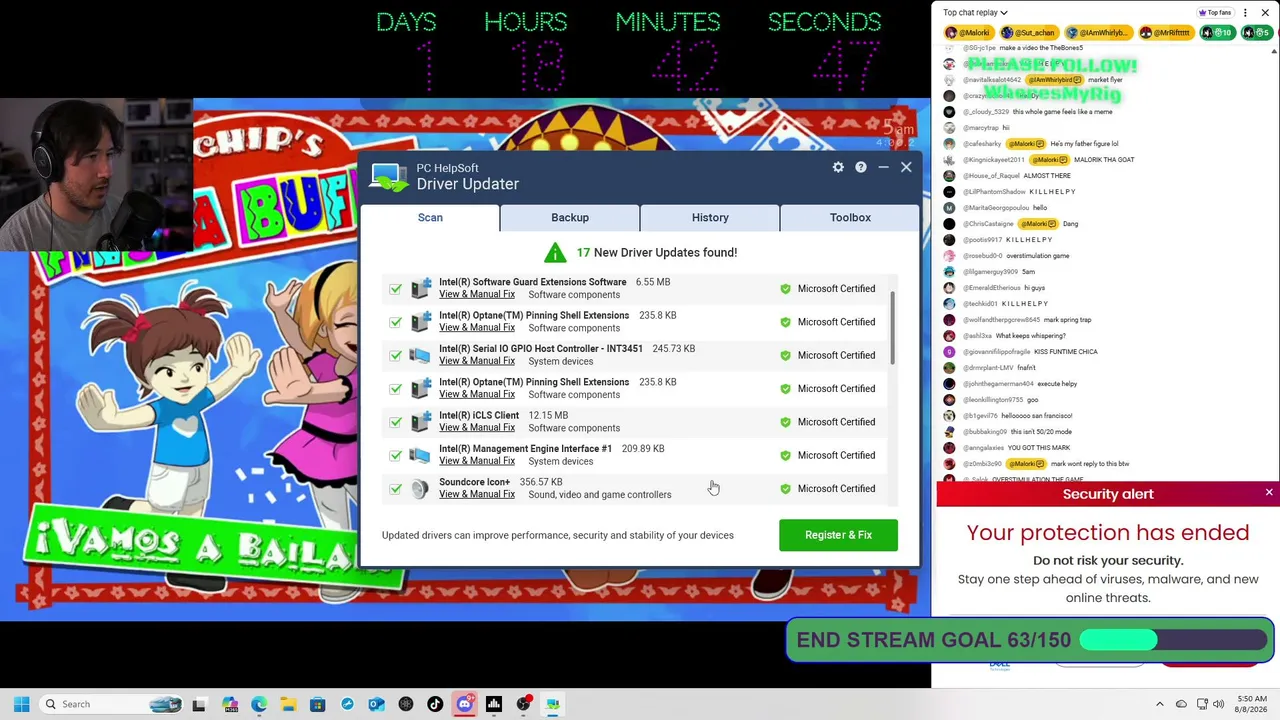Open View & Manual Fix for Soundcore Icon+
Image resolution: width=1280 pixels, height=720 pixels.
(477, 494)
